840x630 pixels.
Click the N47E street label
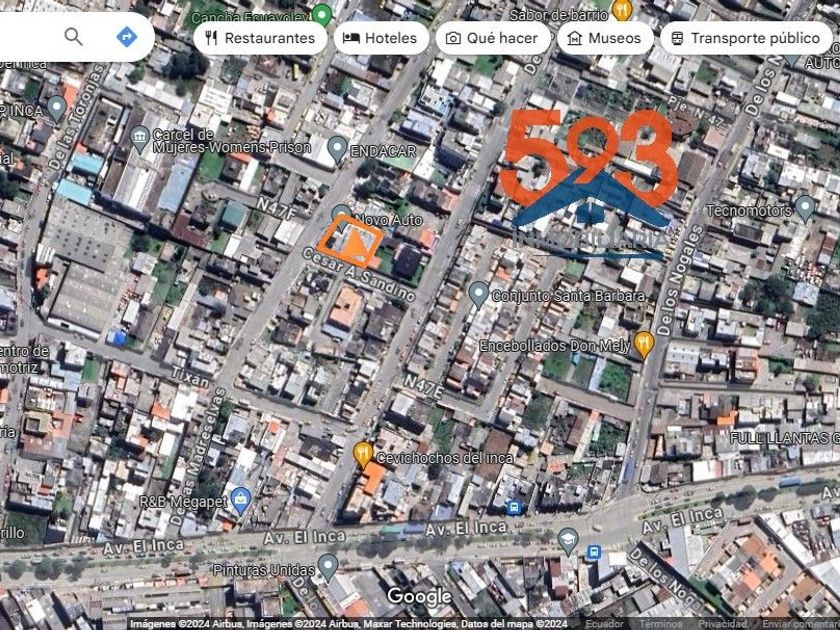[423, 386]
